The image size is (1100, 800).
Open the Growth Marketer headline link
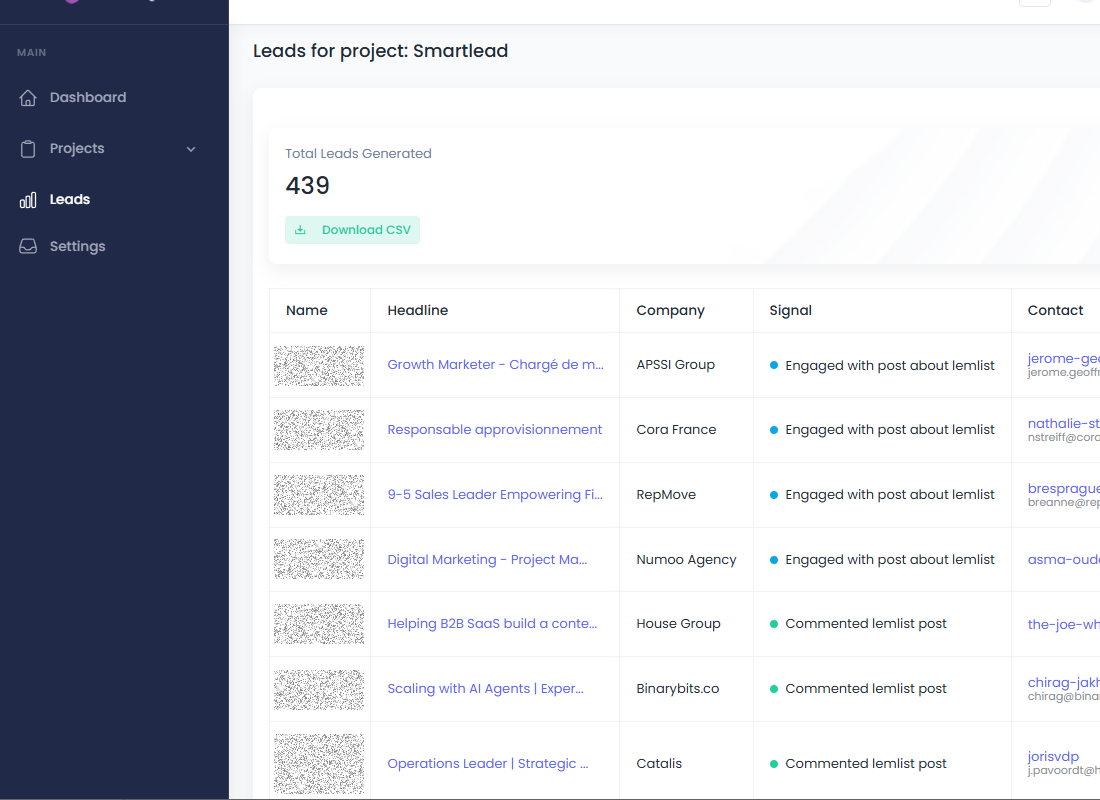[495, 365]
